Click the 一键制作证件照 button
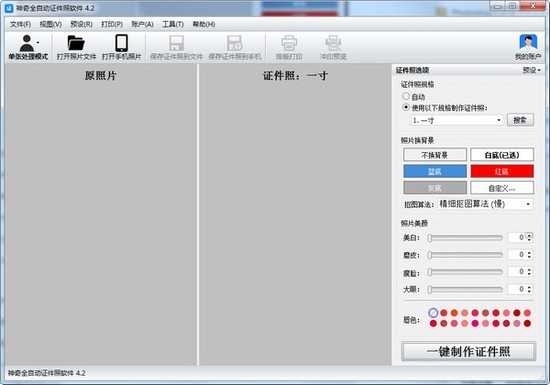Image resolution: width=550 pixels, height=385 pixels. 468,351
